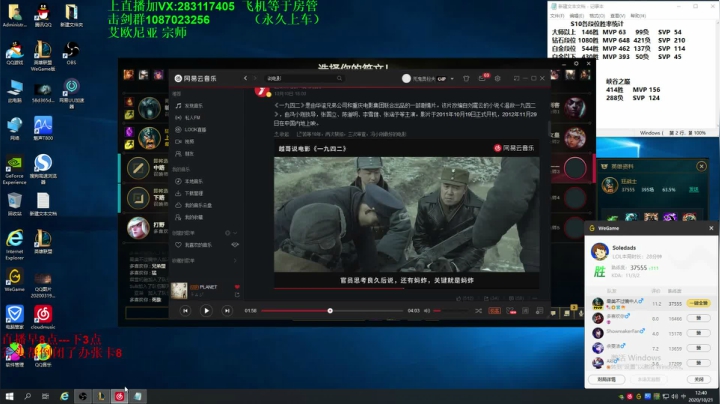Skip to next track

pyautogui.click(x=227, y=311)
